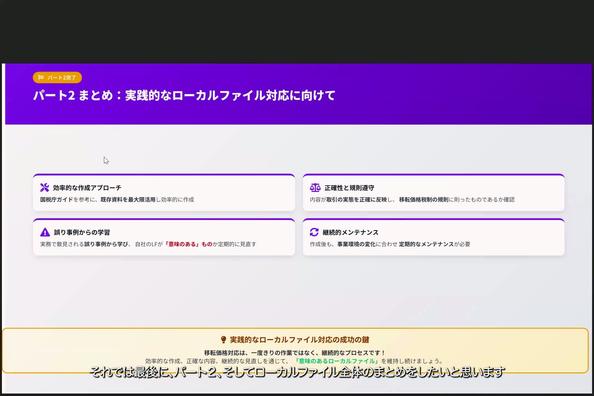594x396 pixels.
Task: Click the green text 「意味のあるローカルファイル」
Action: [336, 361]
